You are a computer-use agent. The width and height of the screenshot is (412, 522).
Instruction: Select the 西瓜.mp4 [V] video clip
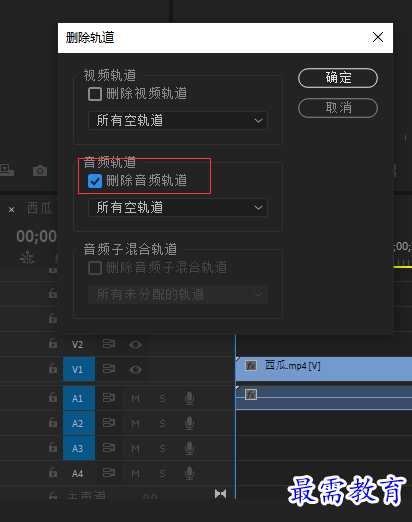[324, 369]
